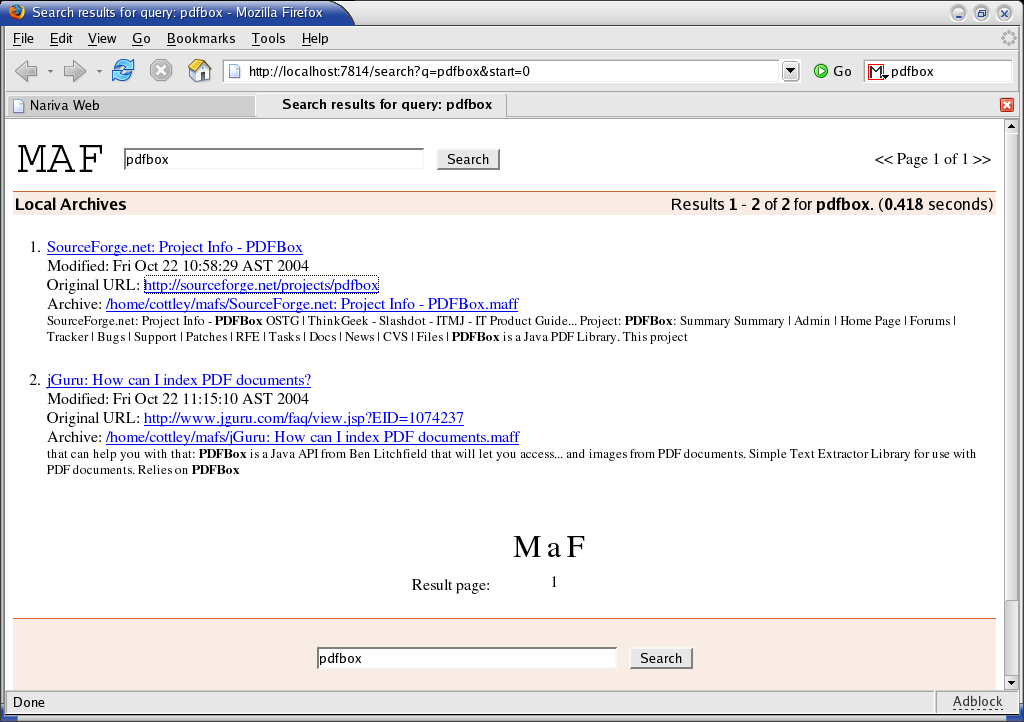The height and width of the screenshot is (722, 1024).
Task: Open the File menu
Action: pos(24,39)
